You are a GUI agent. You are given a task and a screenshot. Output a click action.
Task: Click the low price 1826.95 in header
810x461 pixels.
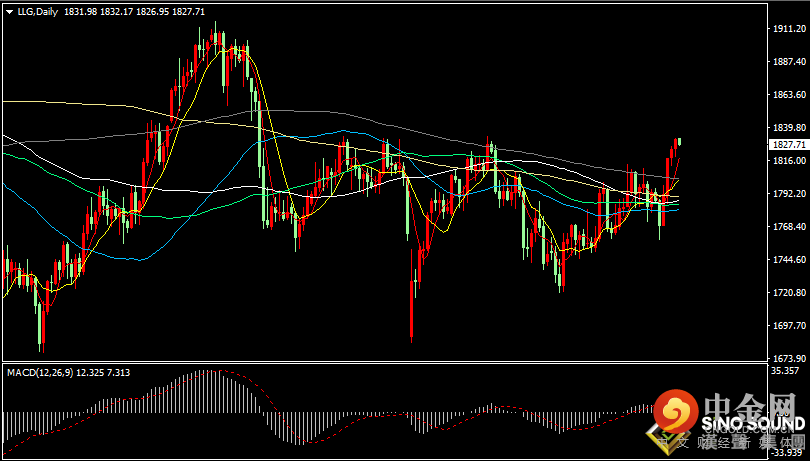tap(151, 12)
